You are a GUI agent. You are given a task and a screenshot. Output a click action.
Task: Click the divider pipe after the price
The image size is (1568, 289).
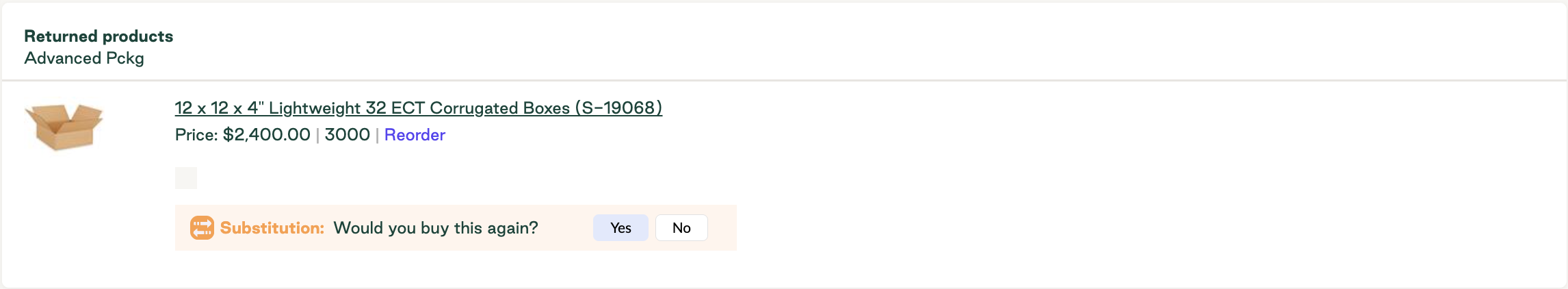(x=317, y=136)
